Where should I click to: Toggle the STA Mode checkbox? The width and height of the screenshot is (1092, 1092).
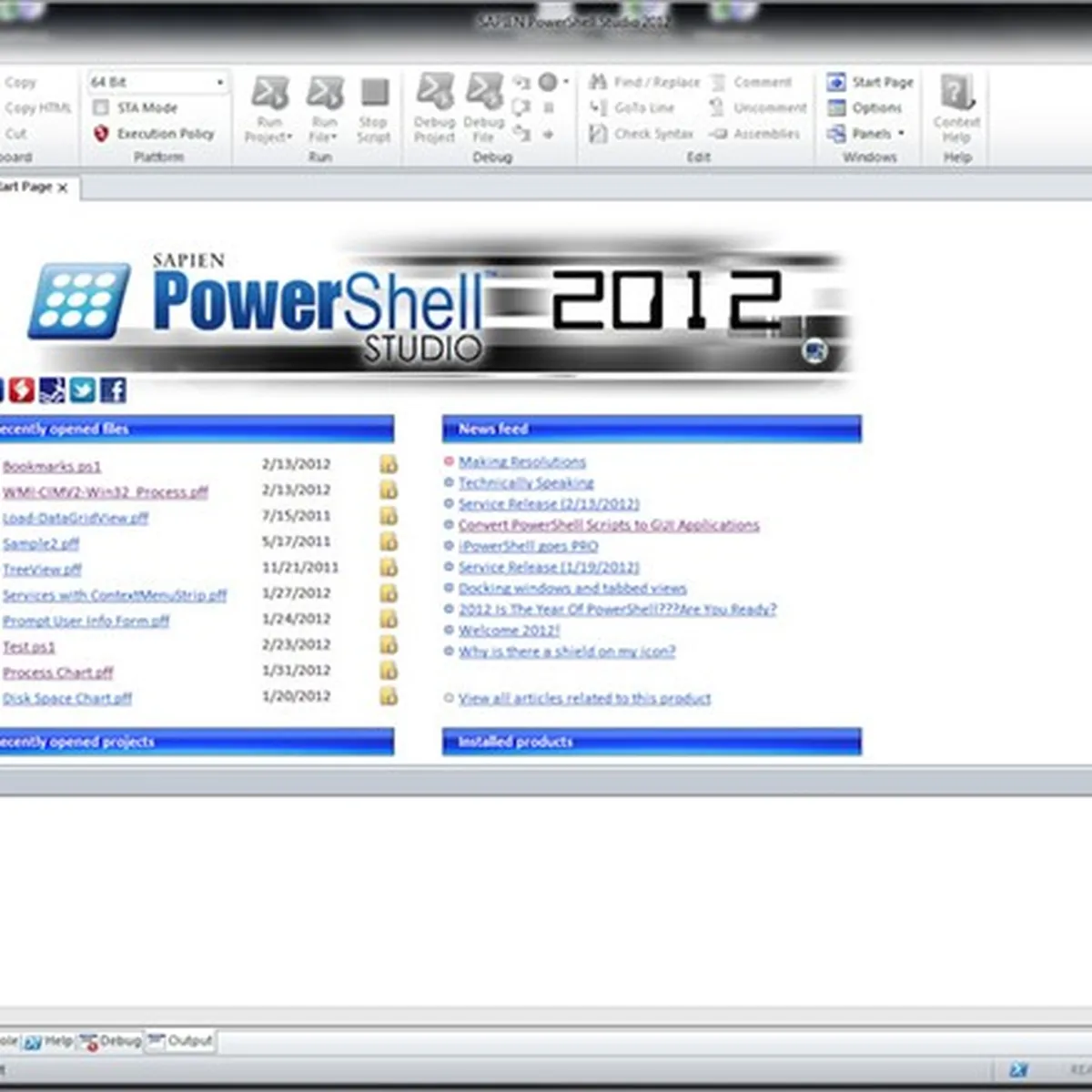point(101,107)
